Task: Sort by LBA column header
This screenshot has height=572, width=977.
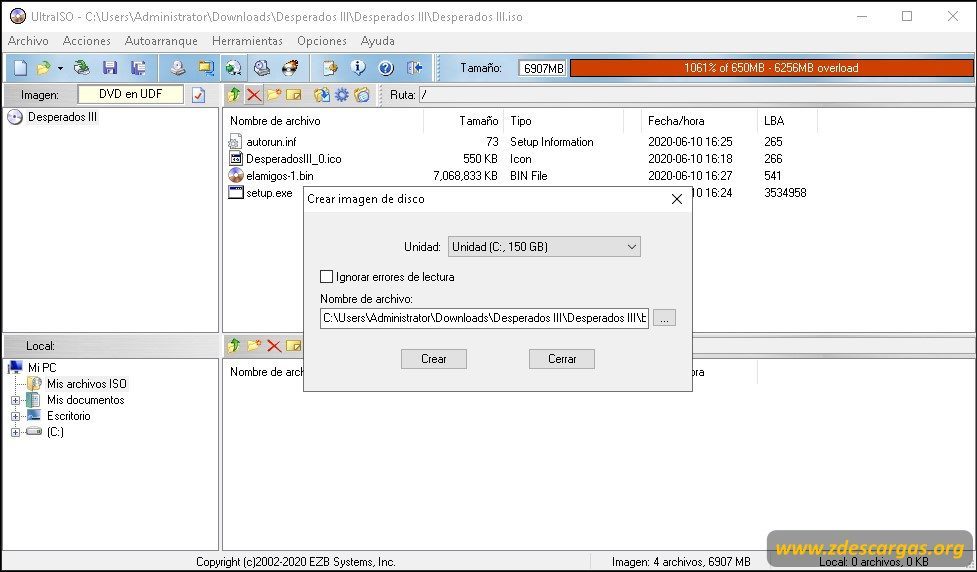Action: (788, 121)
